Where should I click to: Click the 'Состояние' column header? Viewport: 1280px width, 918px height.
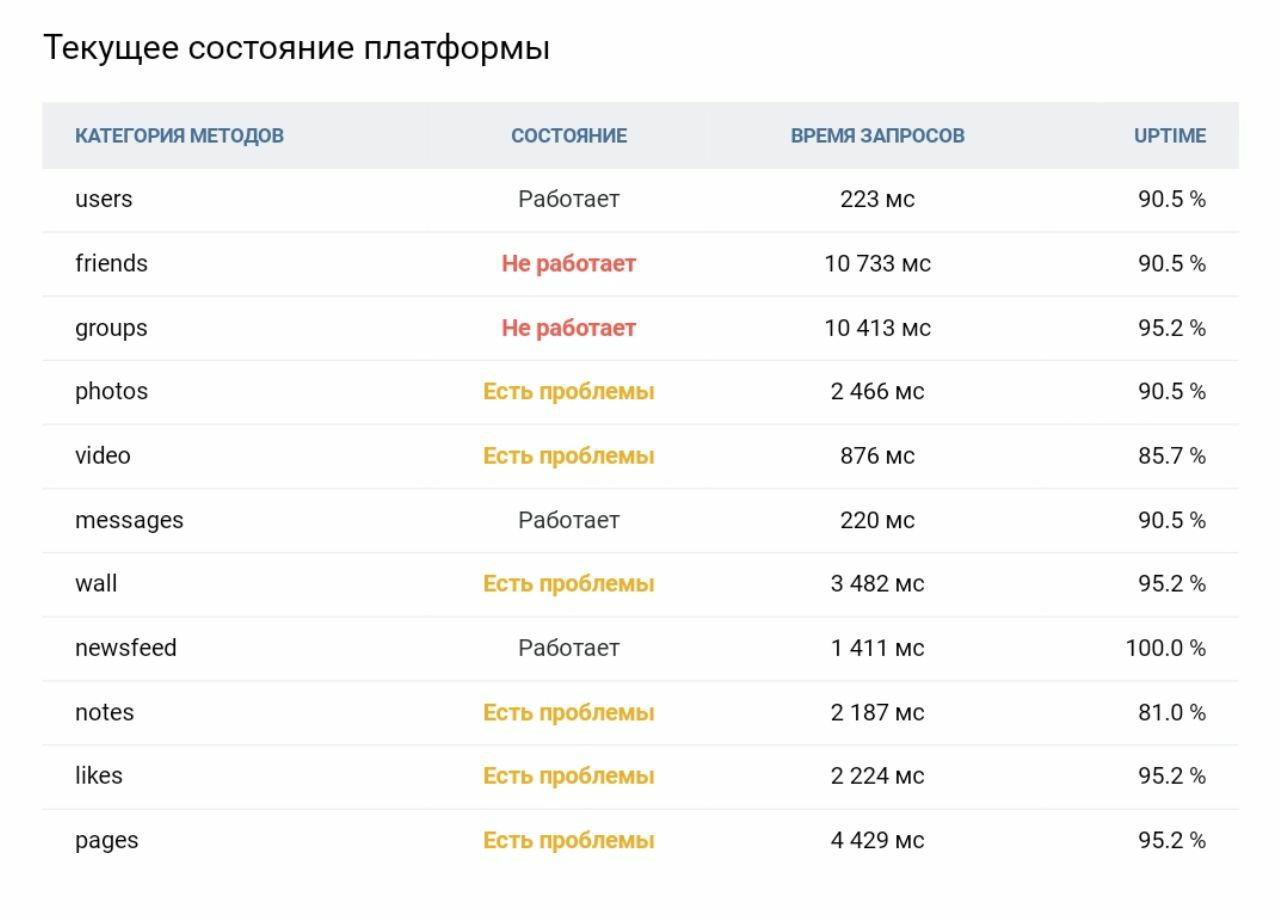[x=569, y=136]
